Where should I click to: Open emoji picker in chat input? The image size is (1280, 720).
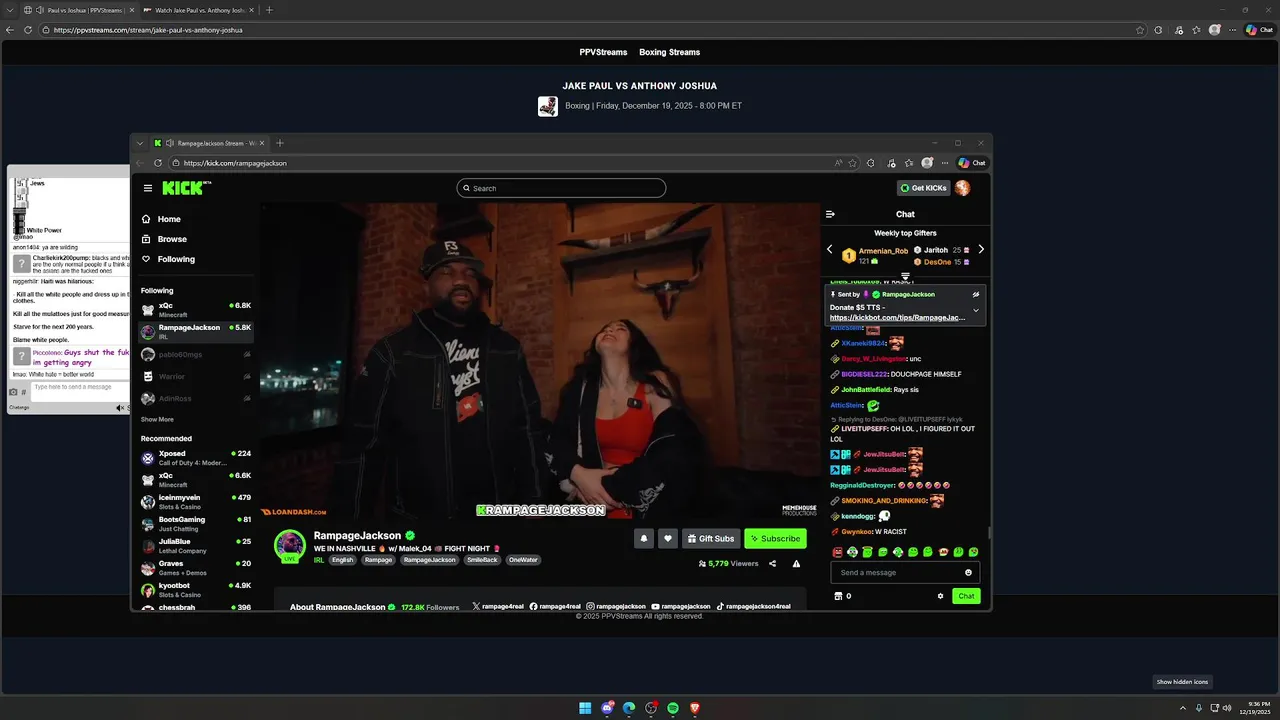click(968, 573)
